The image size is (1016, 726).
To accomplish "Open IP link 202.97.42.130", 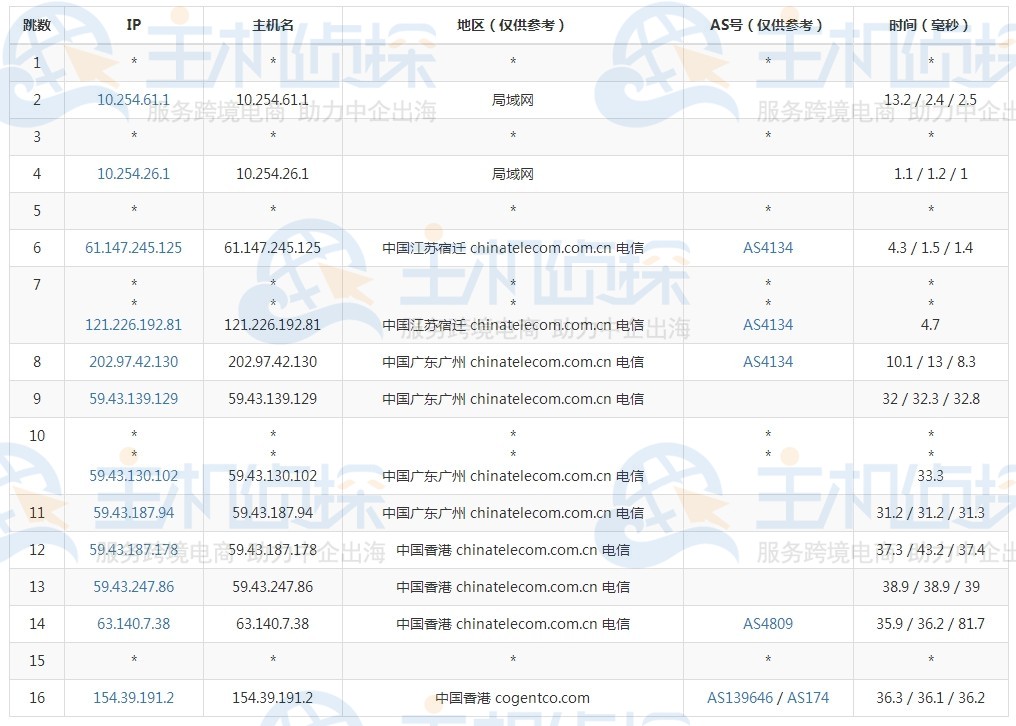I will 133,362.
